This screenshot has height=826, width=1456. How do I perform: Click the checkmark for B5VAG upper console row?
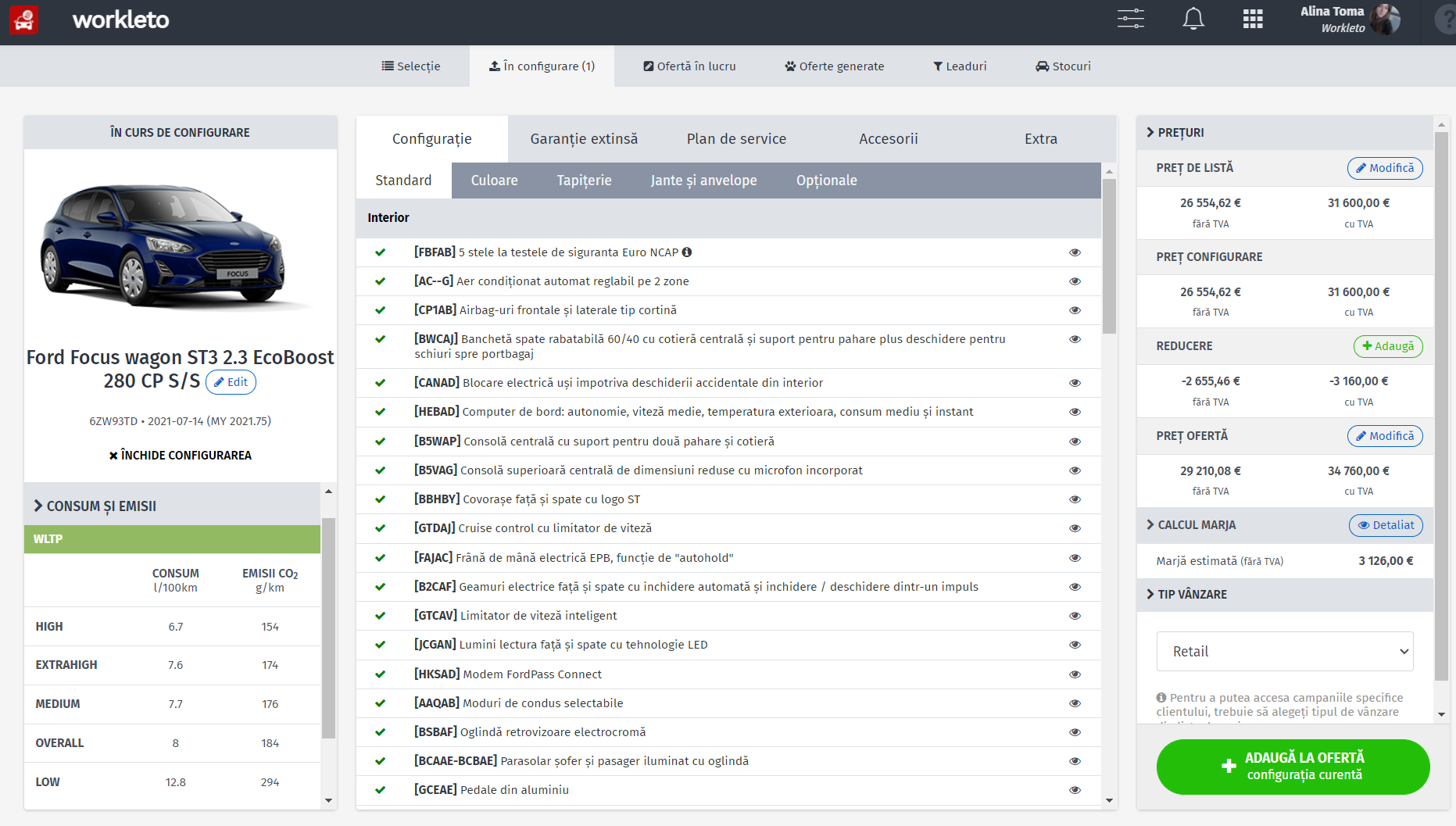coord(380,470)
